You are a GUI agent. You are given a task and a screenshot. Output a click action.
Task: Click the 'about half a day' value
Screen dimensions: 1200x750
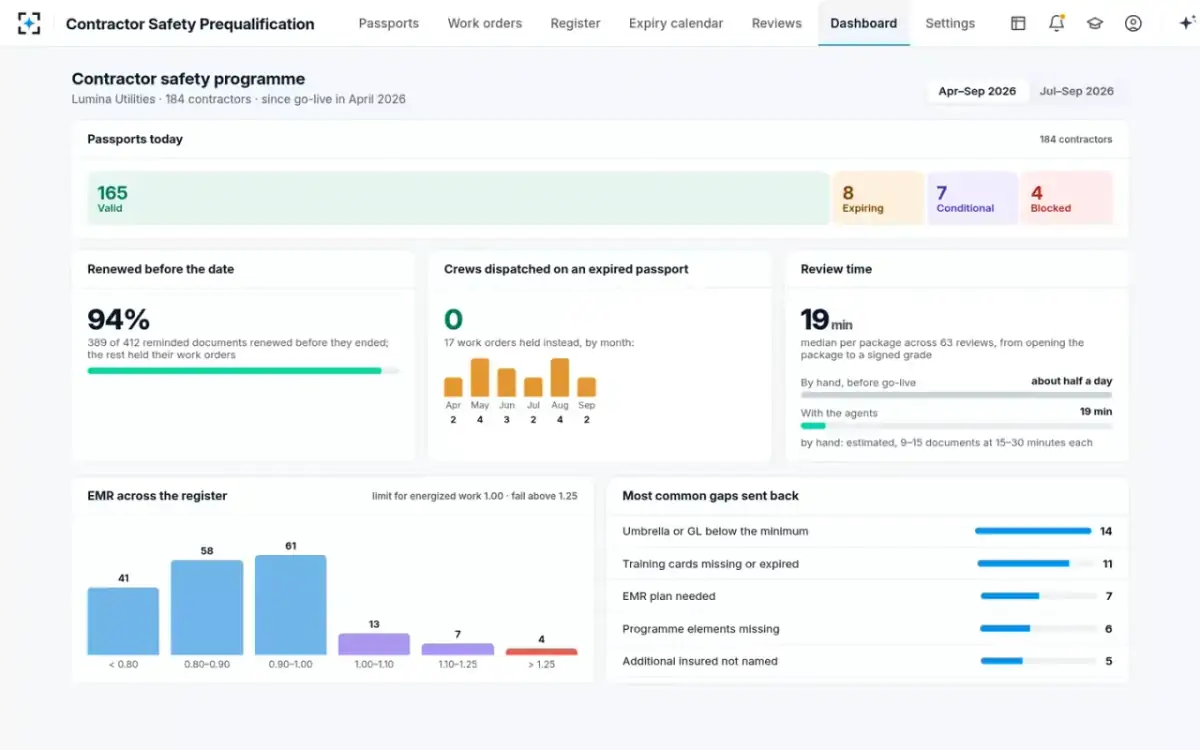pyautogui.click(x=1072, y=382)
